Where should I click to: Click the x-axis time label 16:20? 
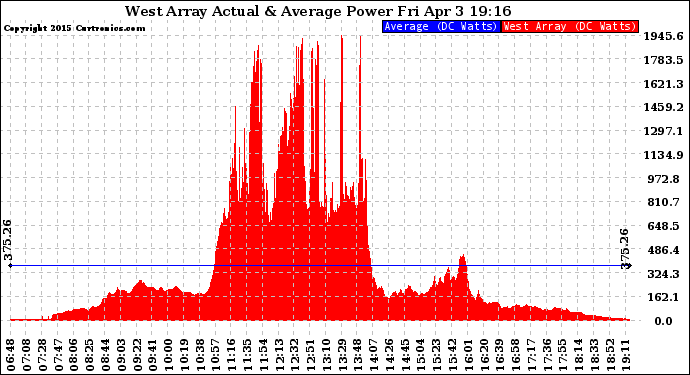coord(484,355)
